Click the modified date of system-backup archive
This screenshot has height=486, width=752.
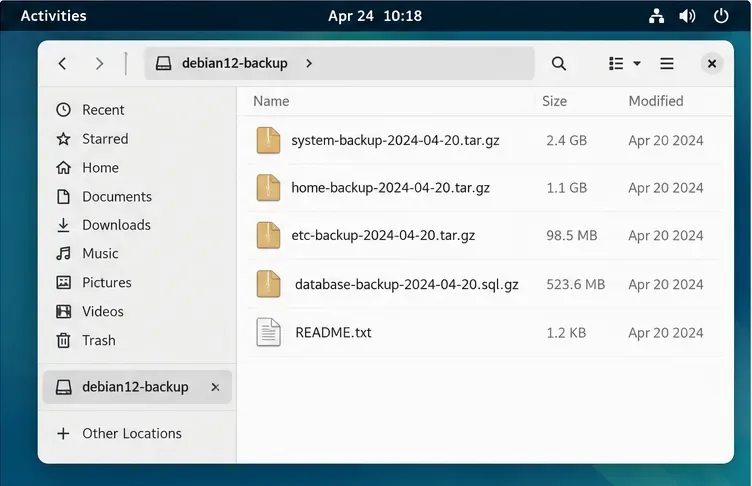(666, 141)
